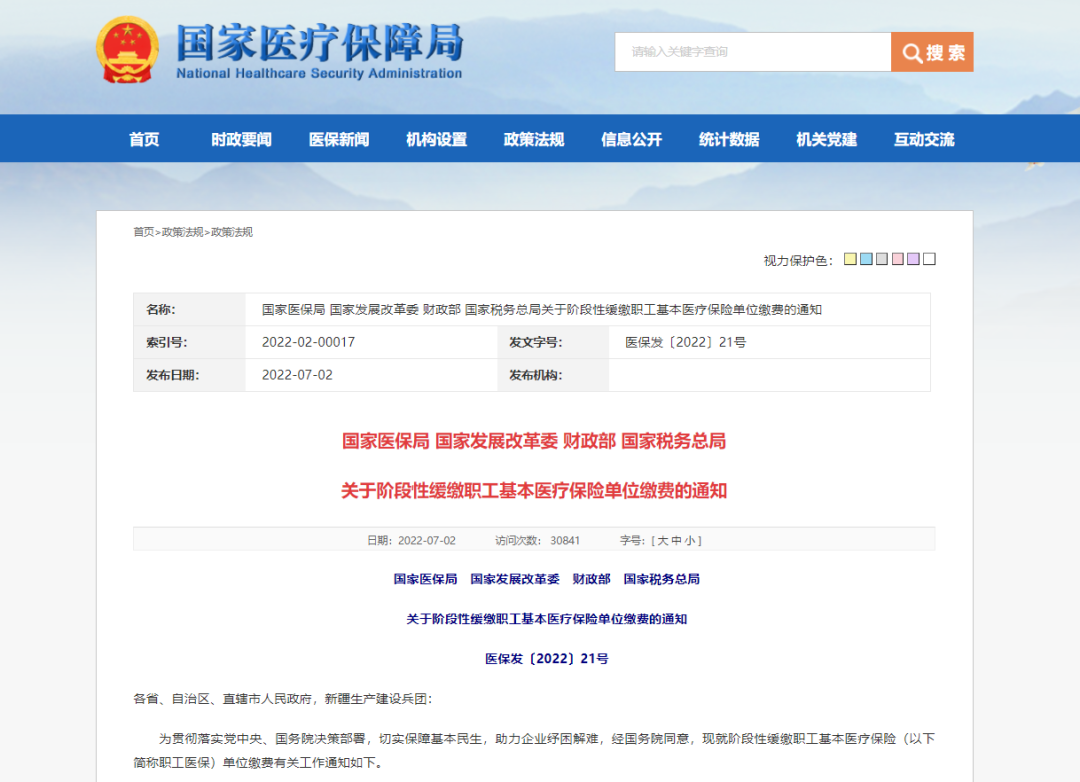Viewport: 1080px width, 782px height.
Task: Select the blue eye-protection color
Action: 866,259
